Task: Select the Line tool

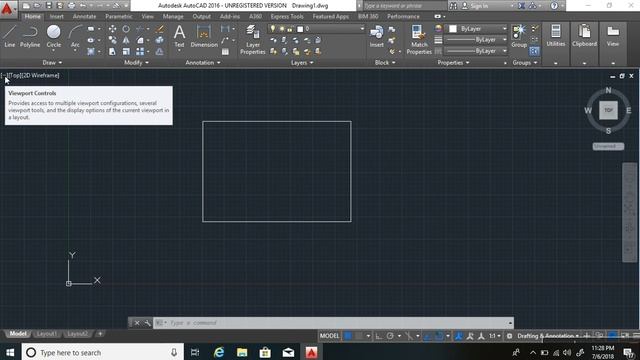Action: 10,36
